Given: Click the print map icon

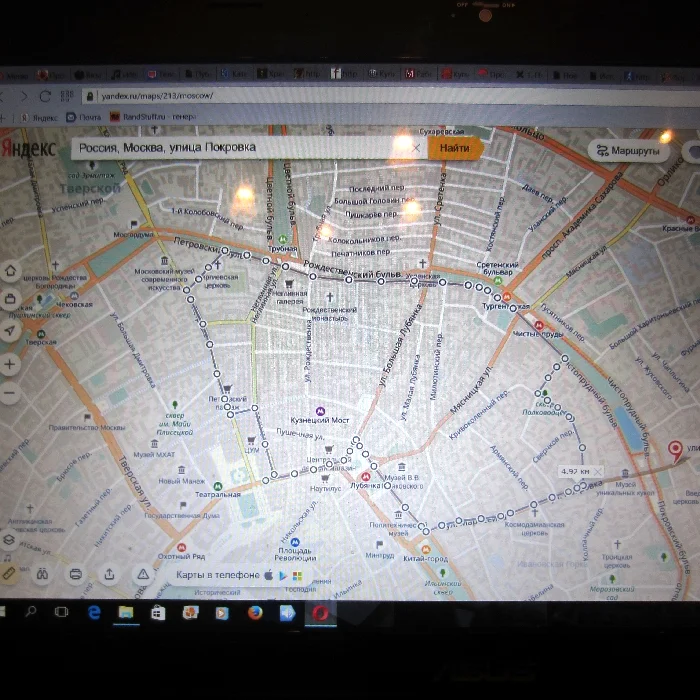Looking at the screenshot, I should (x=75, y=574).
